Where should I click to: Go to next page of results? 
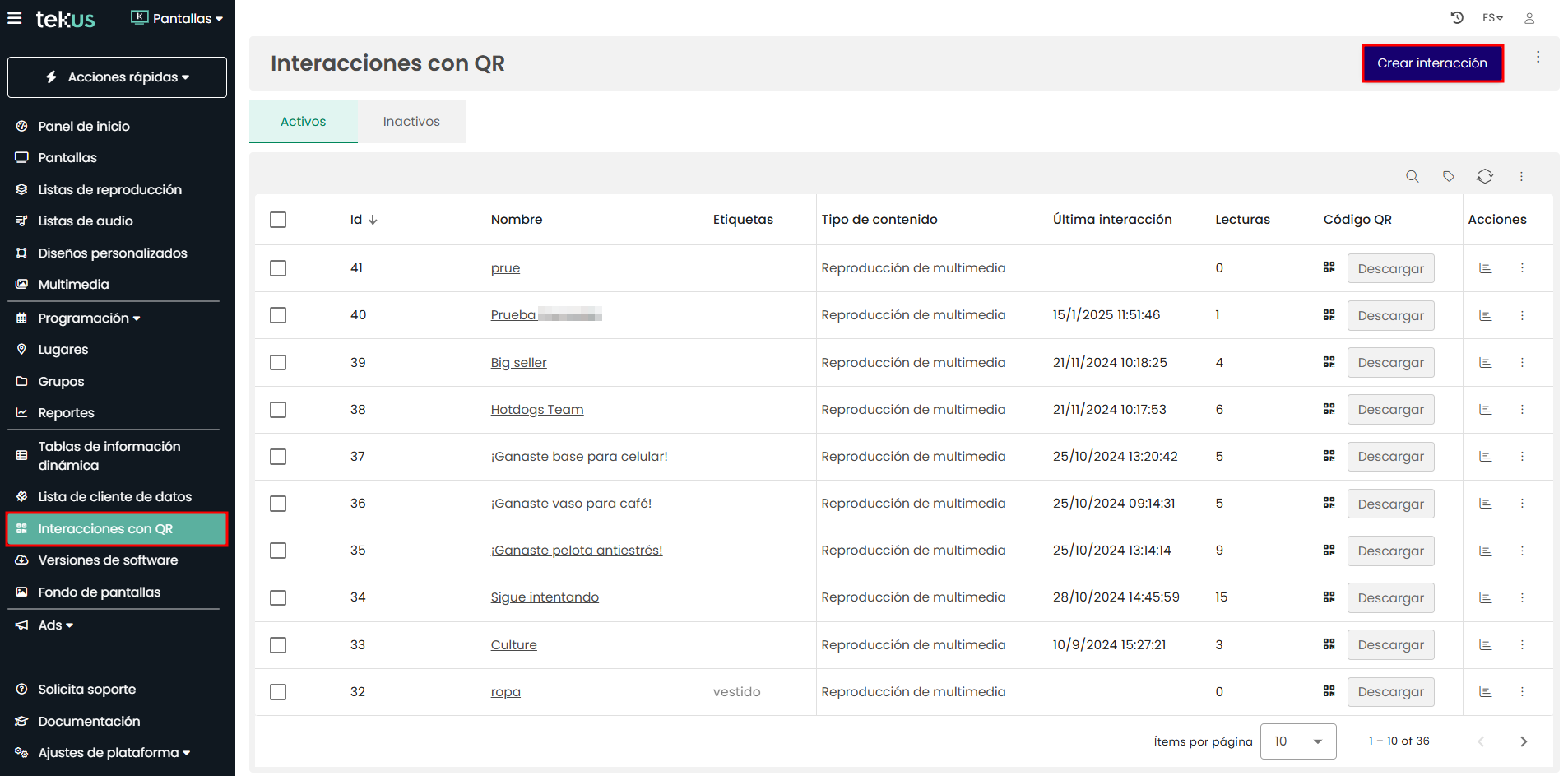coord(1523,741)
